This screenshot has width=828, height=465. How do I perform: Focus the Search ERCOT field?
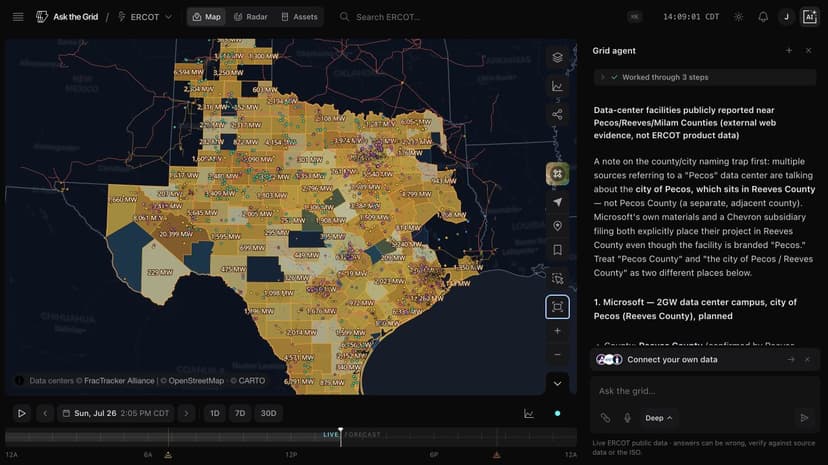(388, 17)
